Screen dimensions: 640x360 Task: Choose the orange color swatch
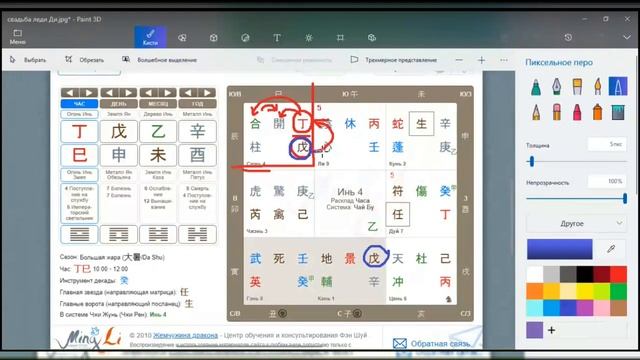point(535,291)
